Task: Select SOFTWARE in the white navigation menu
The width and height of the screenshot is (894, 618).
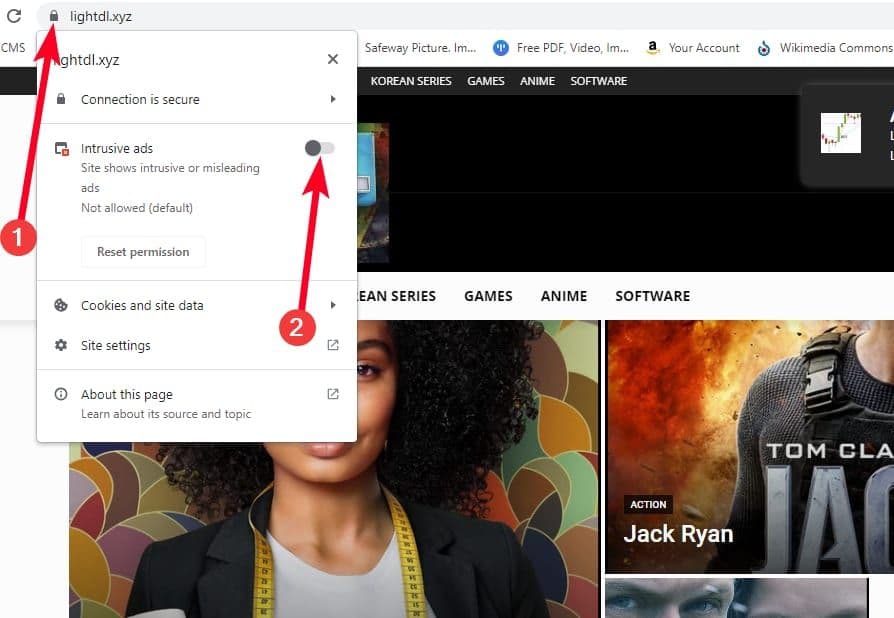Action: point(652,296)
